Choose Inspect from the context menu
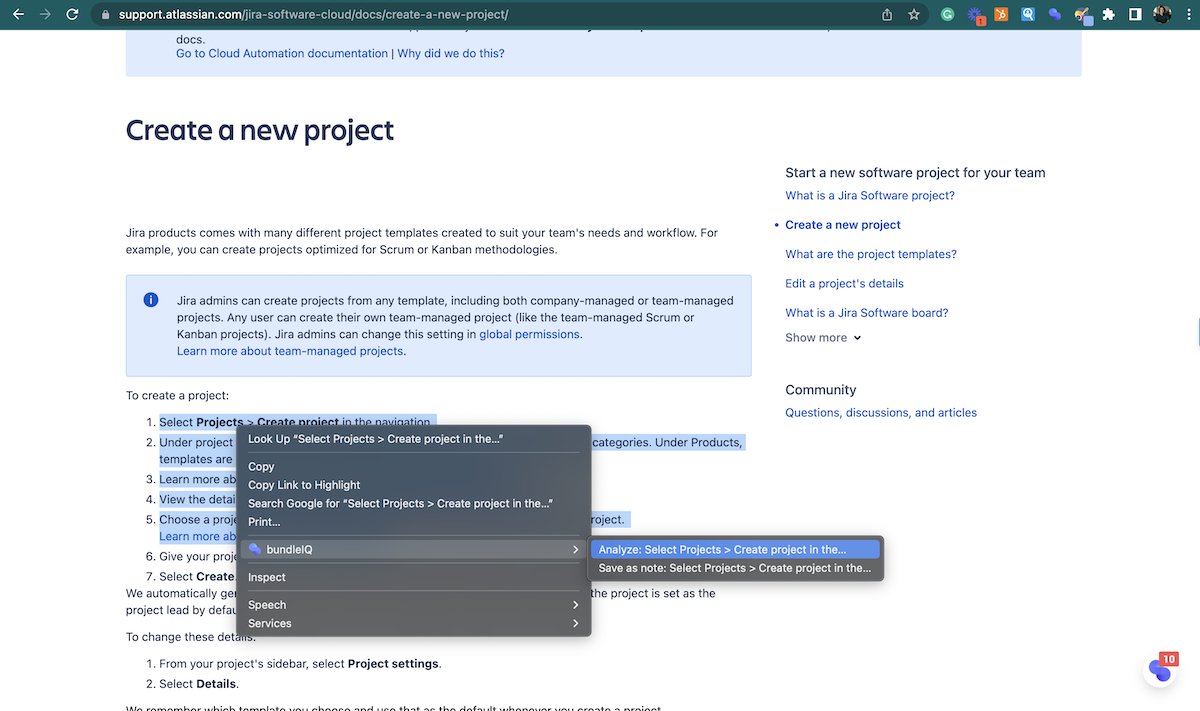This screenshot has height=711, width=1200. point(267,578)
